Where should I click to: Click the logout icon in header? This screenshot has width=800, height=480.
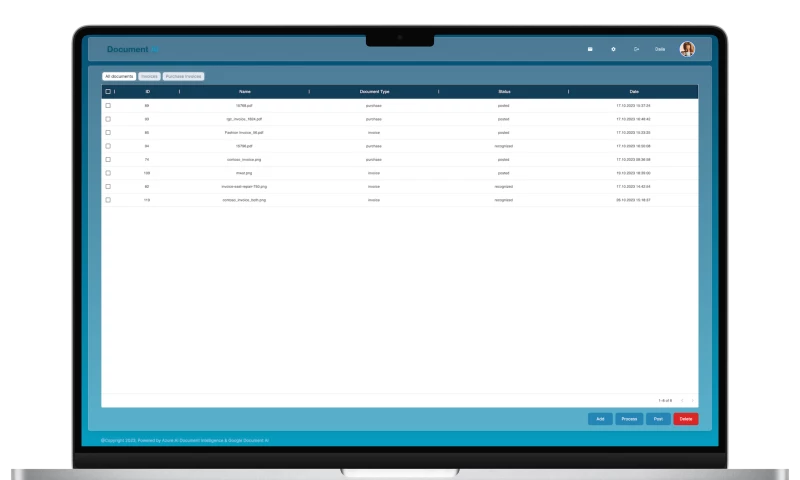click(636, 49)
